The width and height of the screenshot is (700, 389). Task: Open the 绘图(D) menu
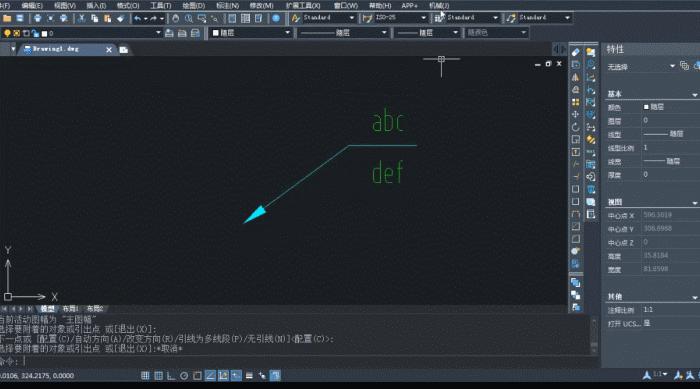point(194,6)
